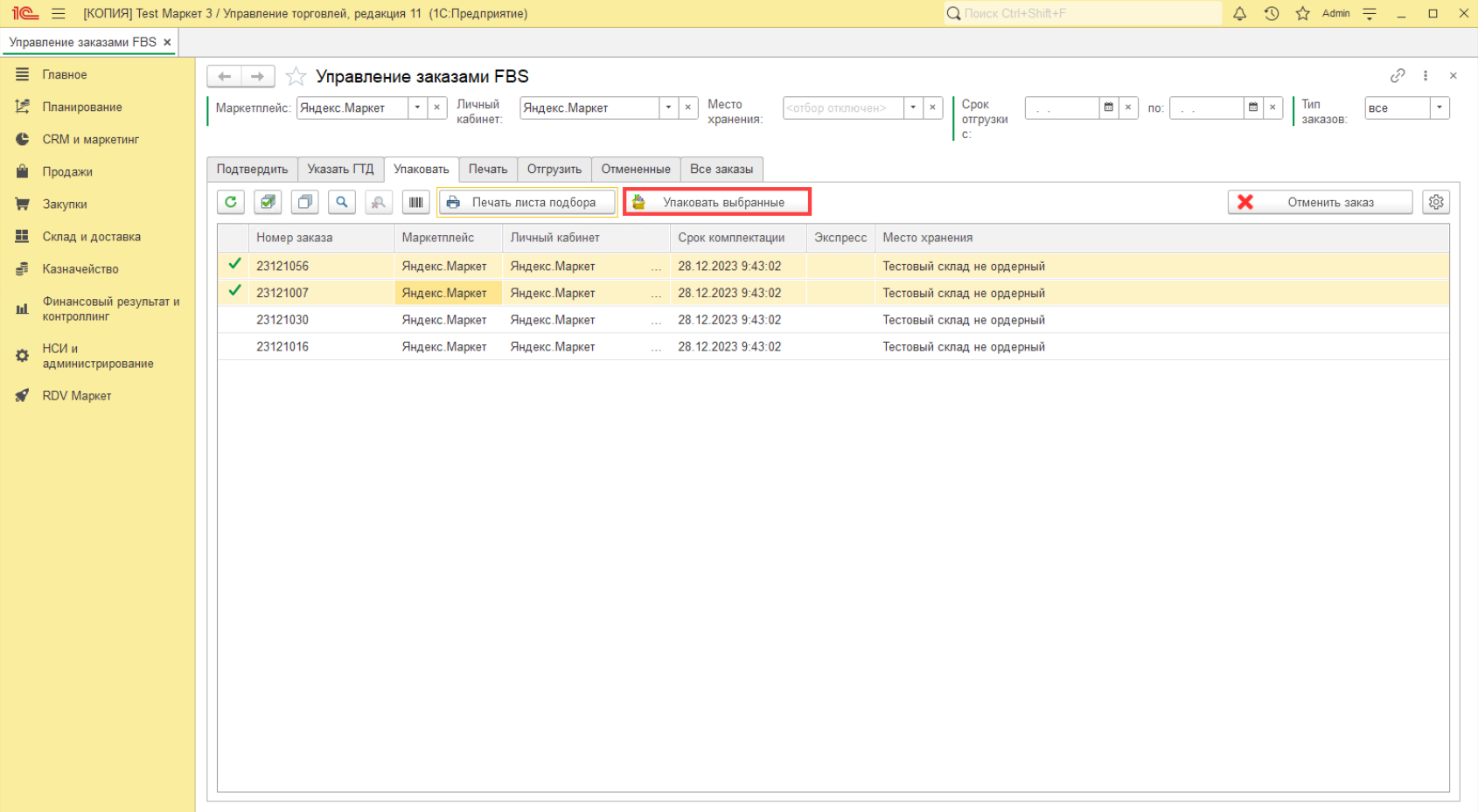Screen dimensions: 1478x812
Task: Expand Маркетплейс dropdown
Action: pyautogui.click(x=417, y=108)
